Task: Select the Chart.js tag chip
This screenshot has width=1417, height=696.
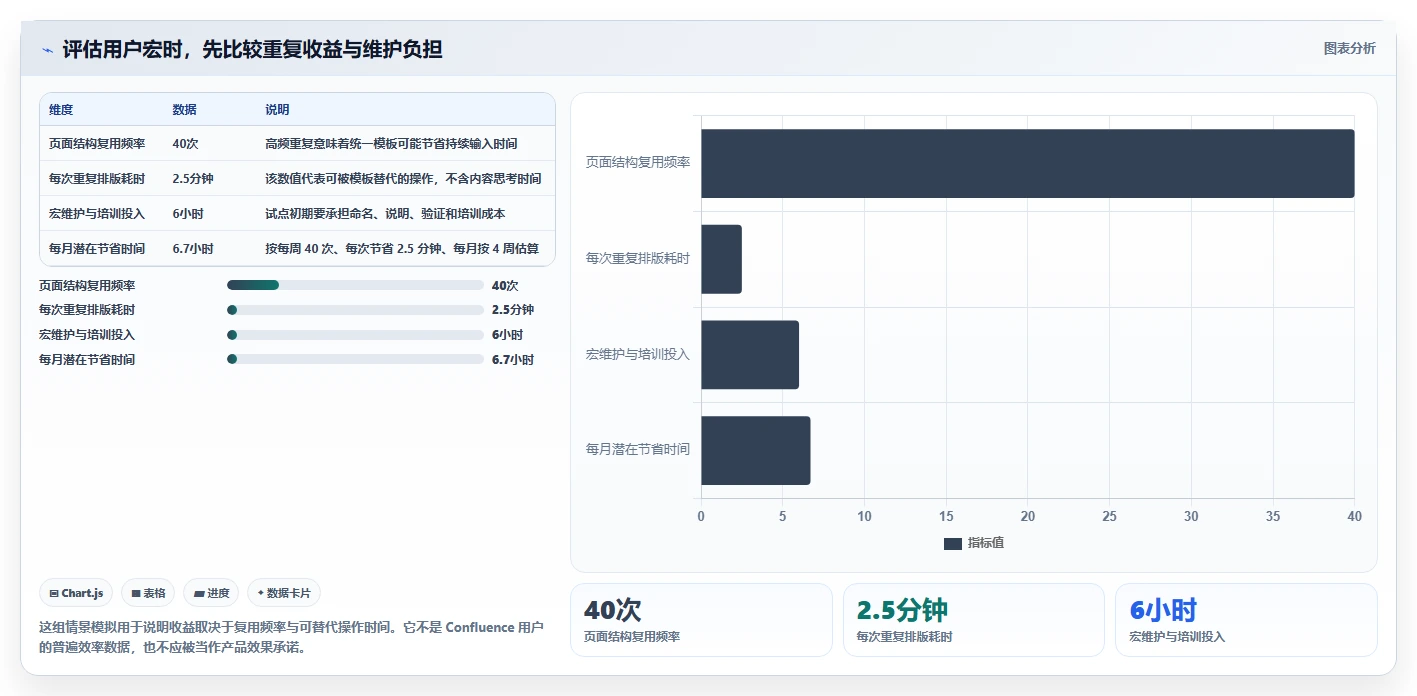Action: click(77, 593)
